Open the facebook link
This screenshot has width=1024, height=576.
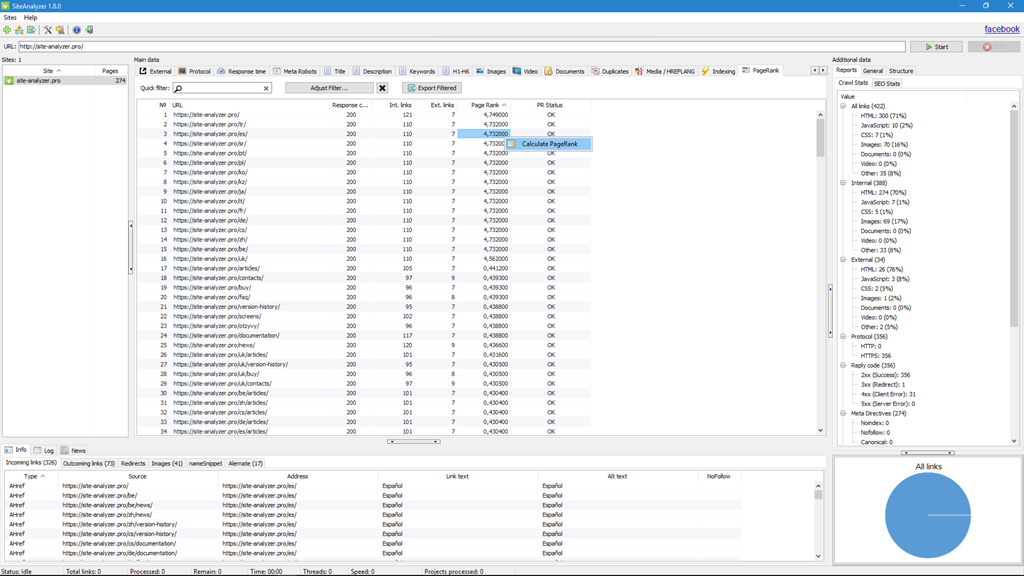coord(1002,29)
